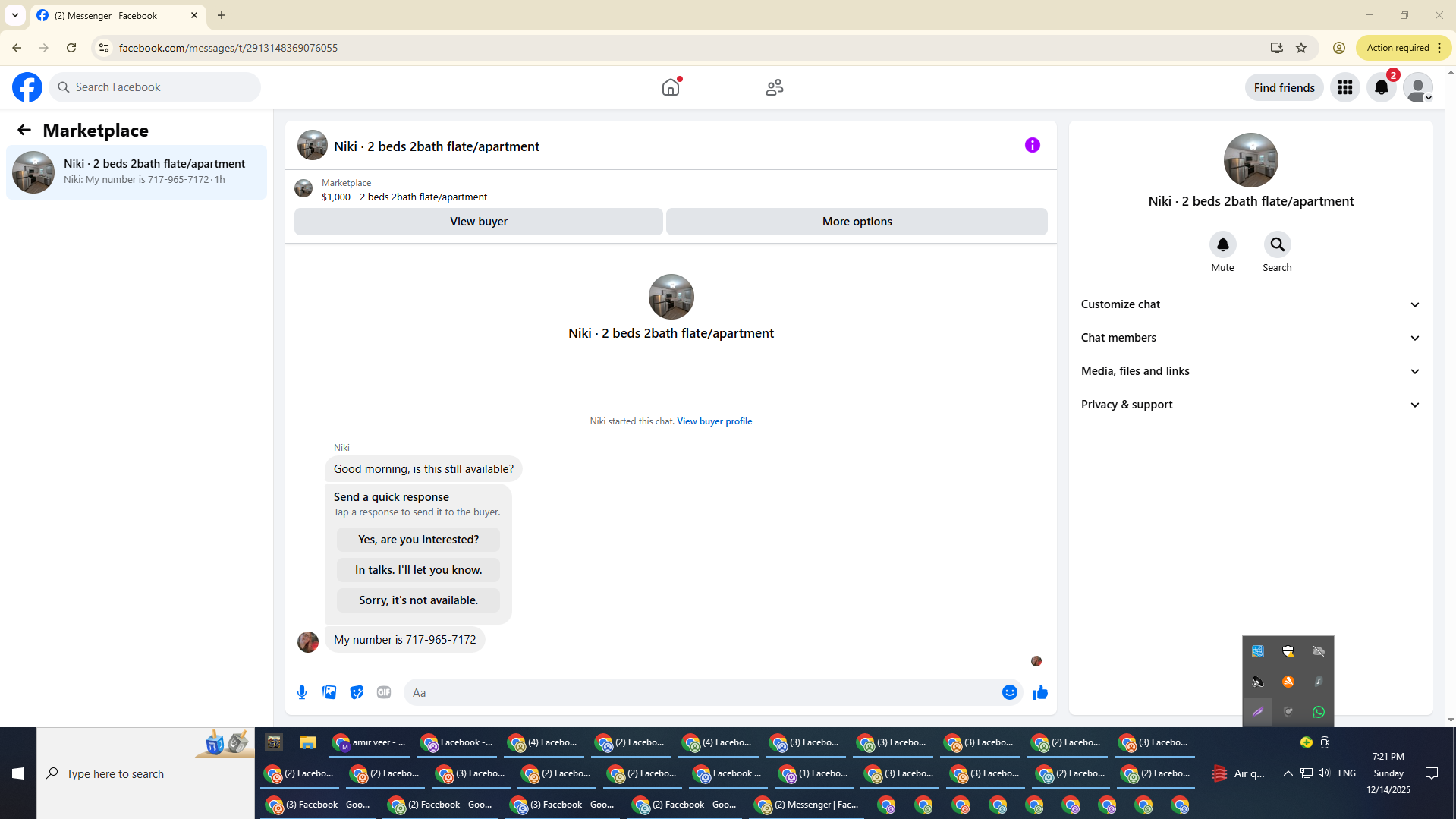Show hidden tray icons chevron
This screenshot has width=1456, height=819.
(x=1288, y=773)
